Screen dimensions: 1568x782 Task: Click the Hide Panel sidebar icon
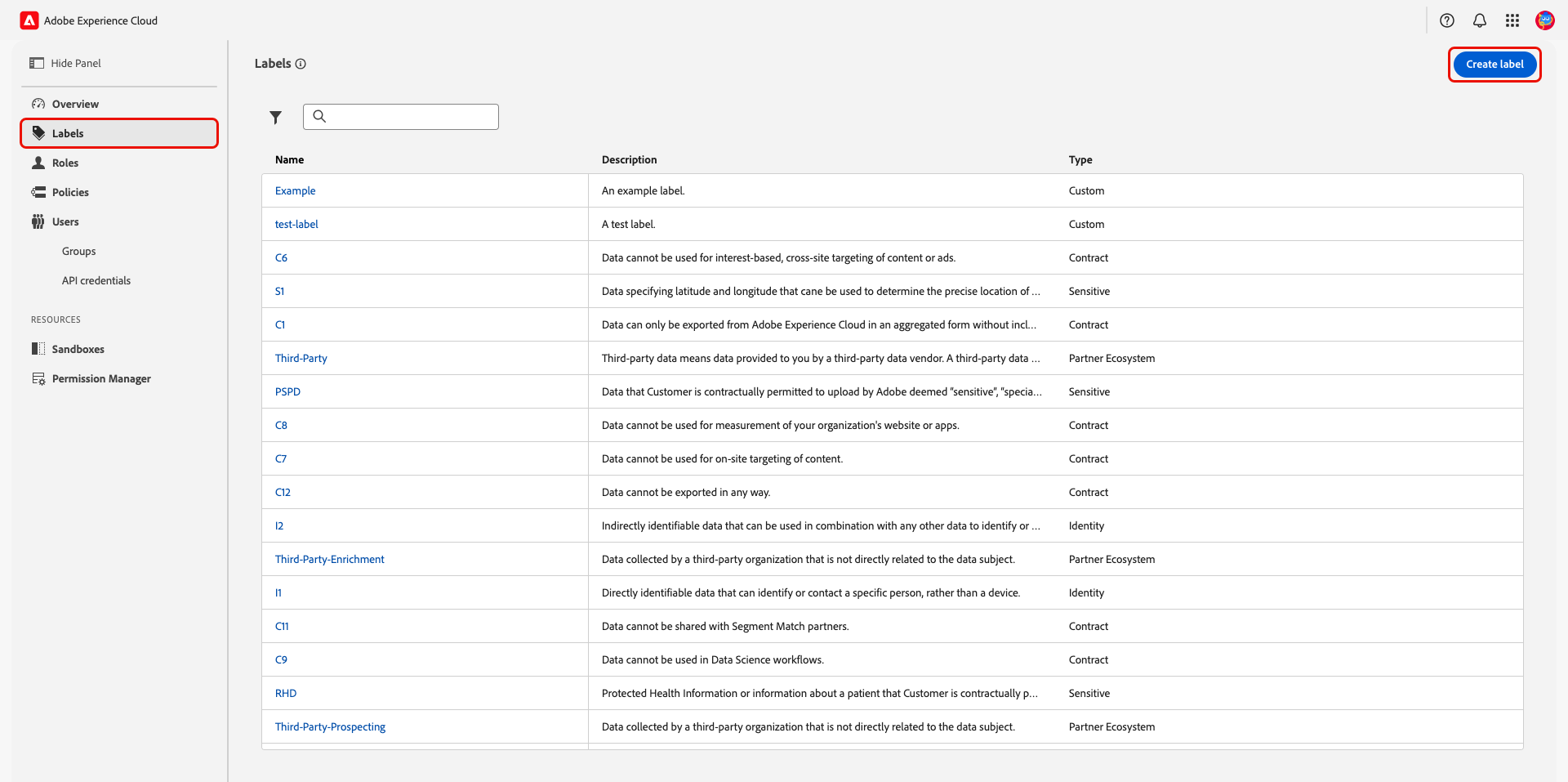point(37,63)
